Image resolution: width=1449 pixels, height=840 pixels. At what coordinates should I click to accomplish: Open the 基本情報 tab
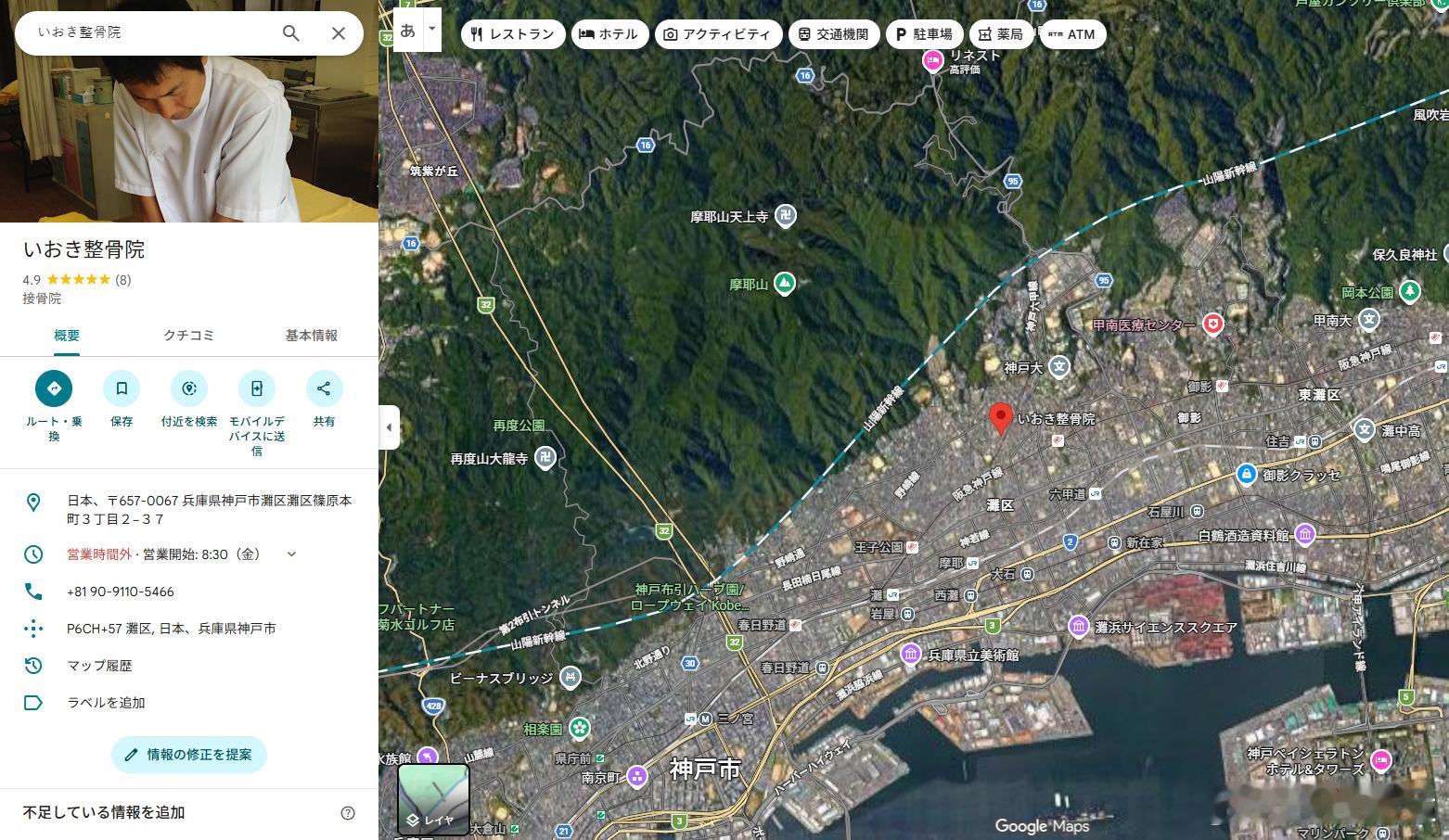(312, 336)
